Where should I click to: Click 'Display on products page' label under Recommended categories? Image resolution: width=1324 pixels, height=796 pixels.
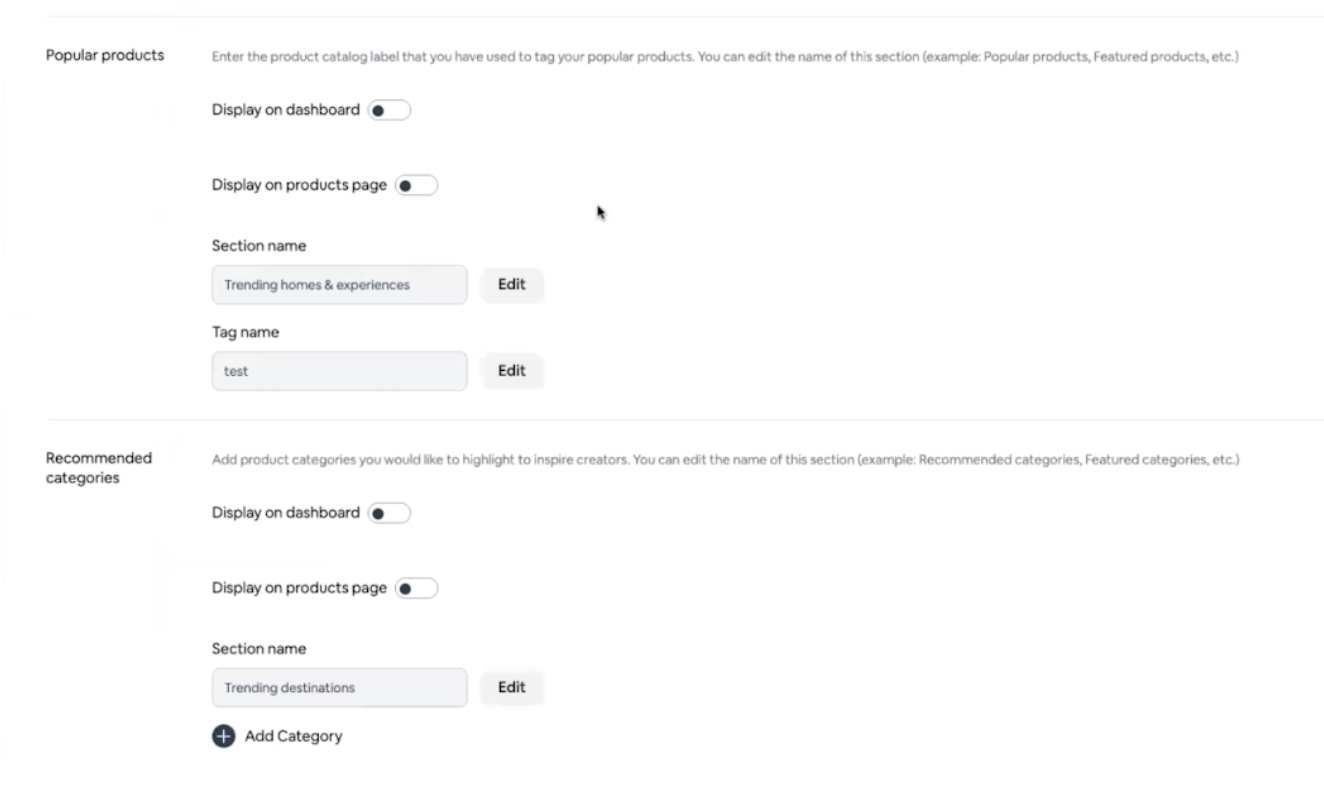pyautogui.click(x=299, y=588)
